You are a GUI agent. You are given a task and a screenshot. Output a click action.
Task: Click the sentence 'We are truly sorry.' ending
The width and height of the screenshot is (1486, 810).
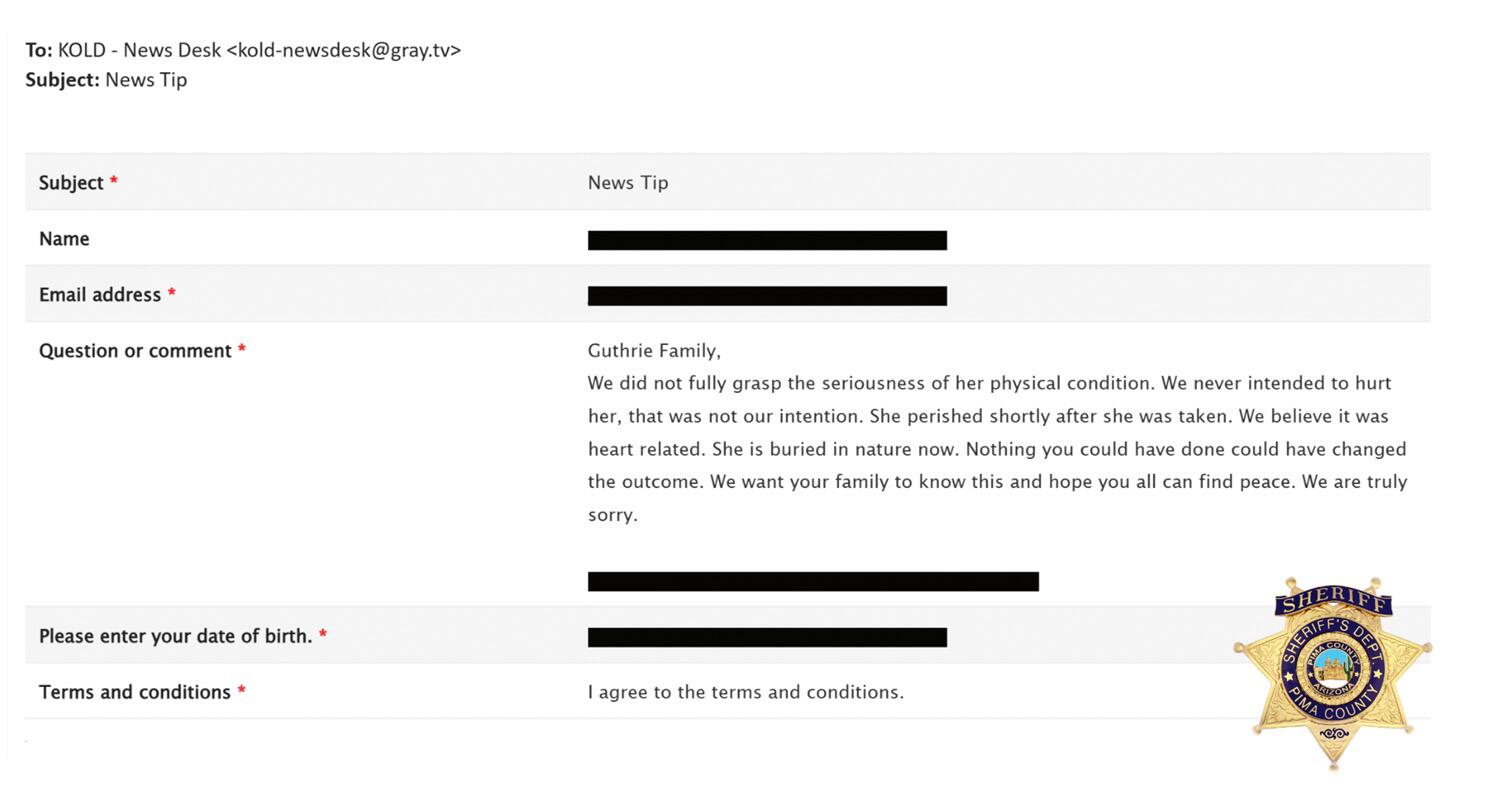(997, 498)
